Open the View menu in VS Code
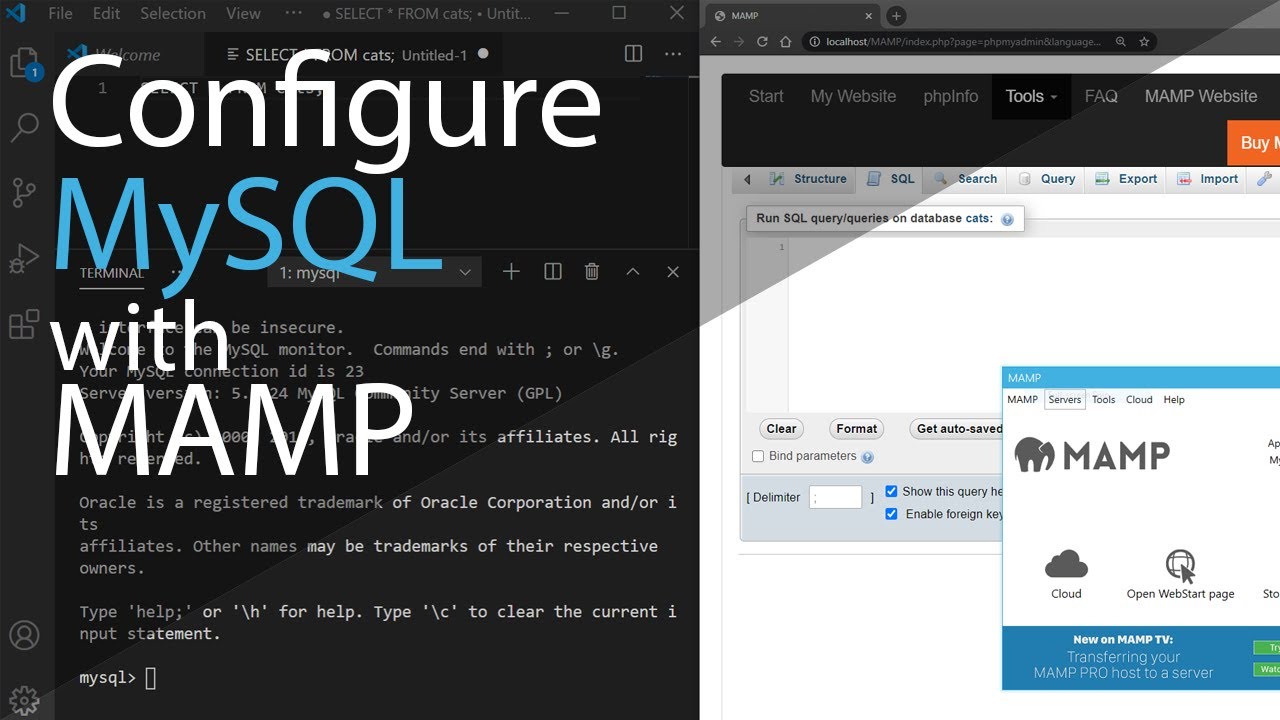 [x=243, y=13]
